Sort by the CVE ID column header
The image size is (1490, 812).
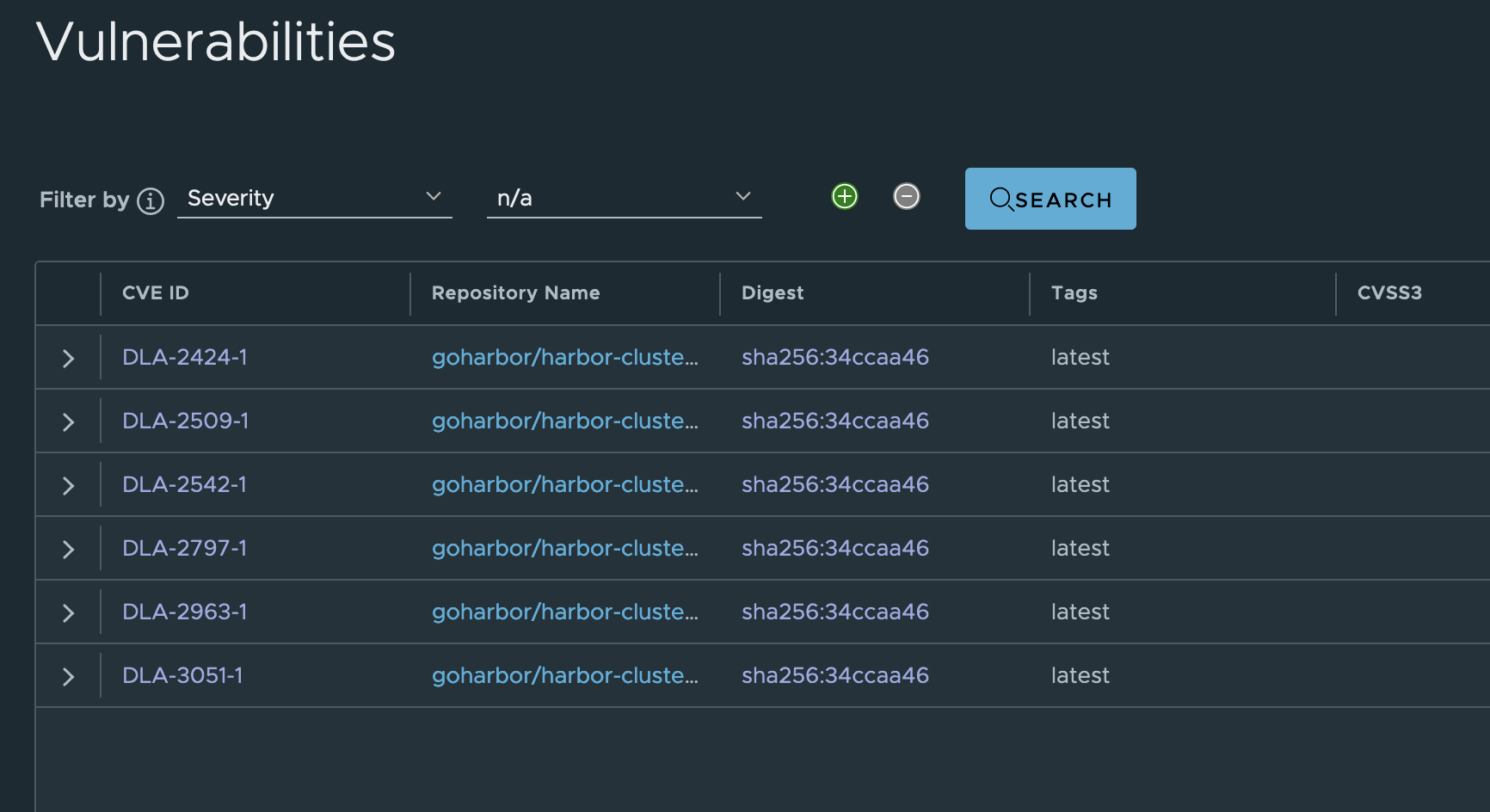[156, 293]
